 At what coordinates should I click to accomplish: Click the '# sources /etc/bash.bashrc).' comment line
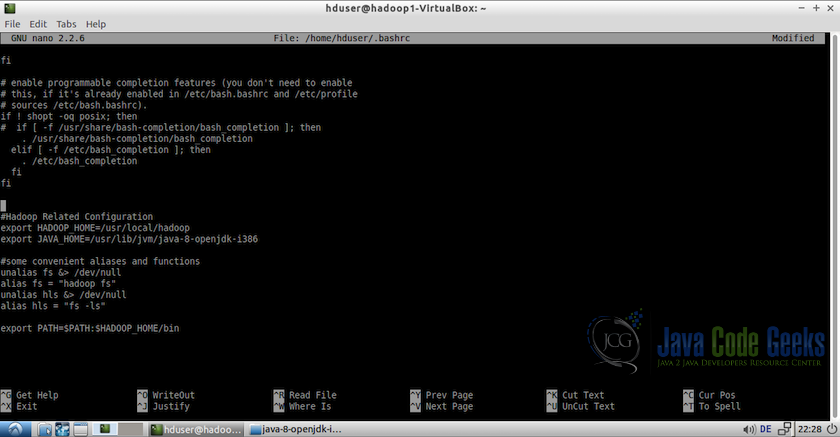pyautogui.click(x=74, y=105)
